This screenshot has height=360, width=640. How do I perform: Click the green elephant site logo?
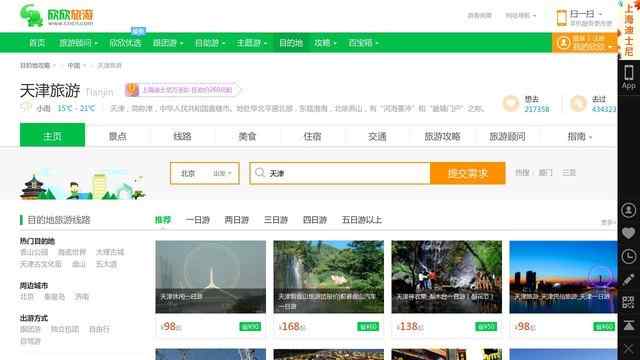click(31, 16)
